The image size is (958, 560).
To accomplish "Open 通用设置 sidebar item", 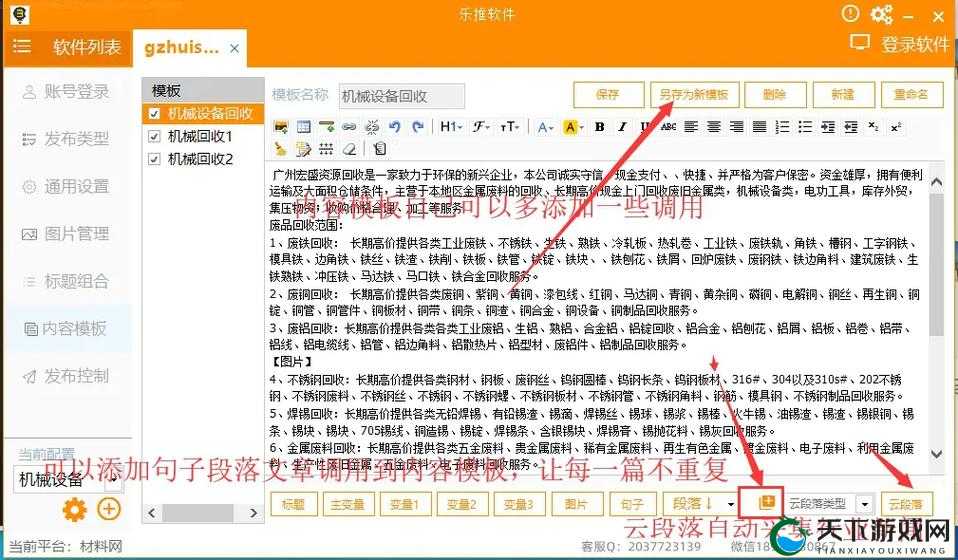I will (66, 186).
